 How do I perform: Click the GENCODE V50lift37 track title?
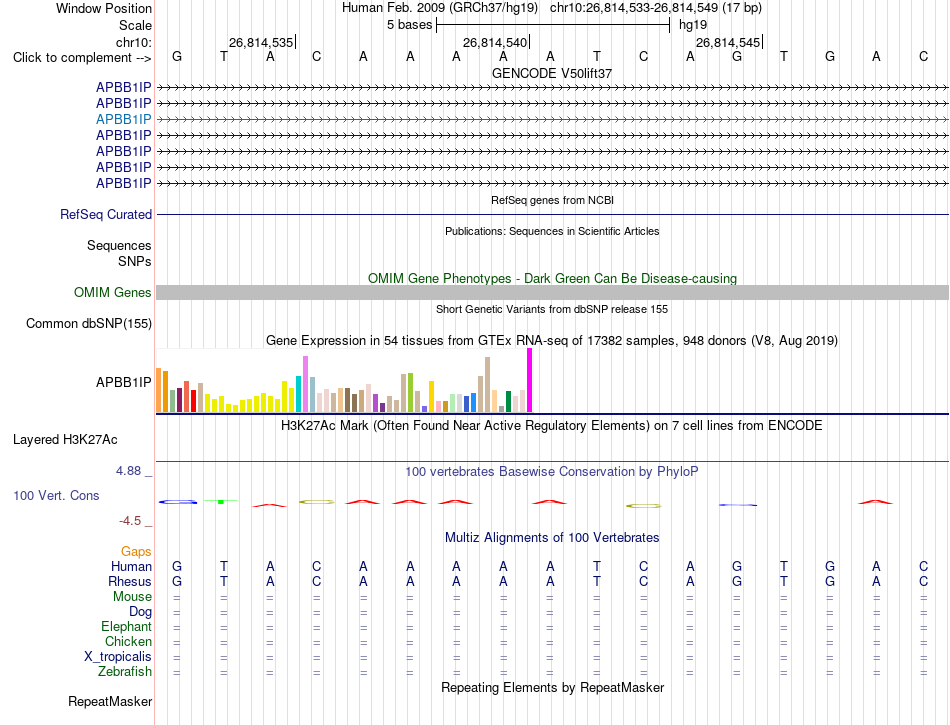[552, 73]
